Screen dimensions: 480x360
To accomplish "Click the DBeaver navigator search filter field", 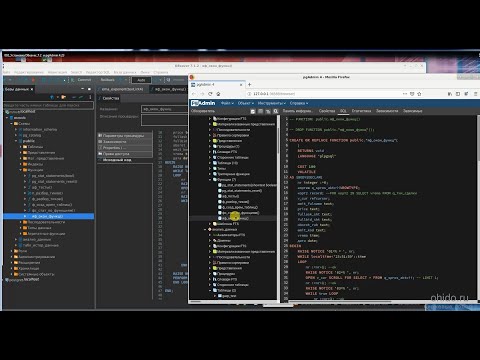I will click(x=49, y=105).
